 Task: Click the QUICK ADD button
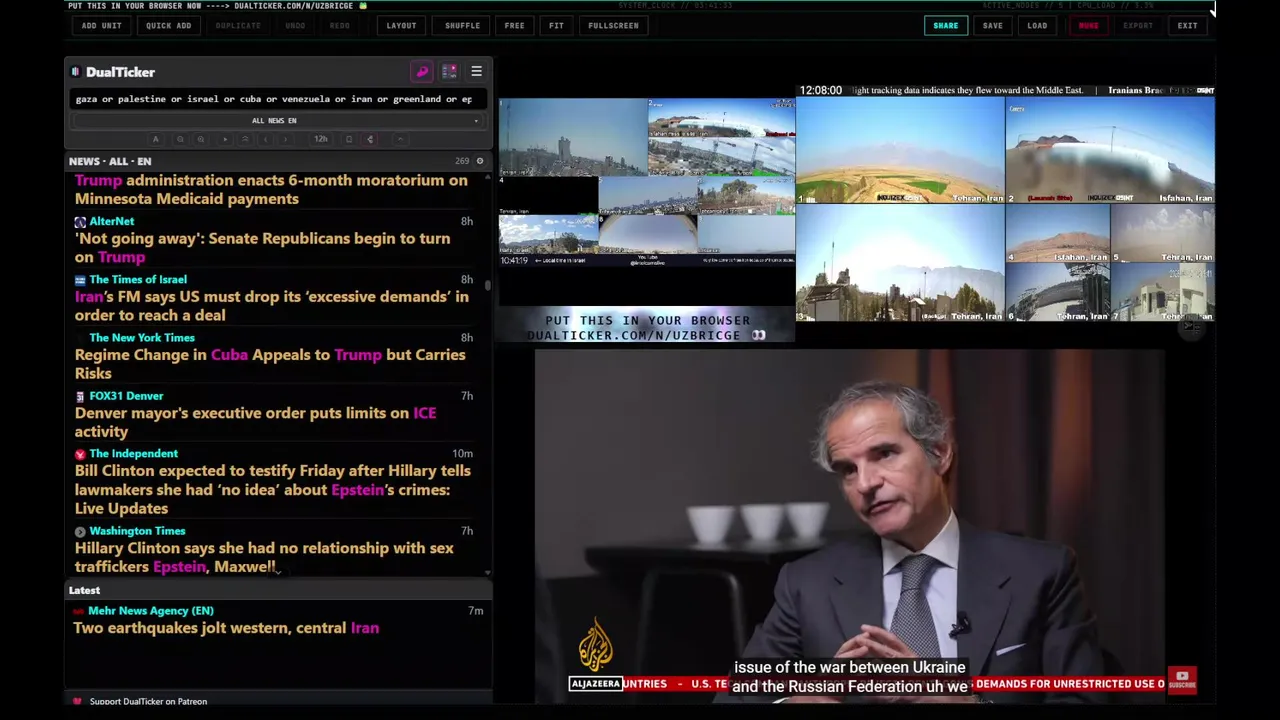[x=168, y=25]
